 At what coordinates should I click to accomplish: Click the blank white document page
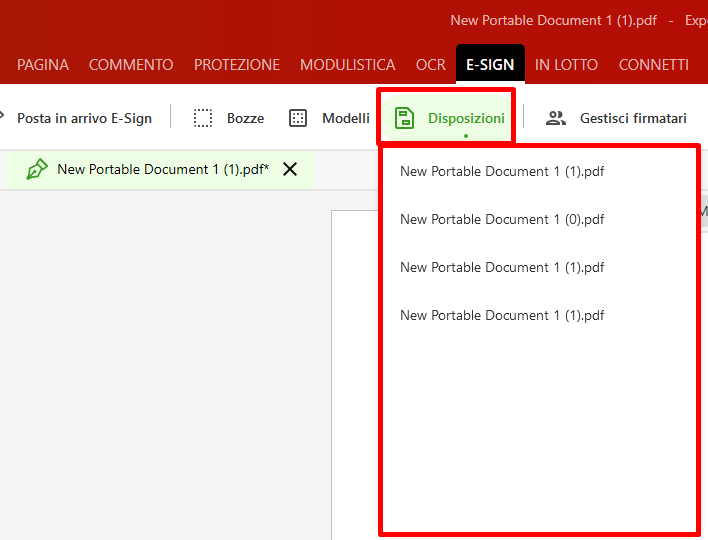[355, 380]
